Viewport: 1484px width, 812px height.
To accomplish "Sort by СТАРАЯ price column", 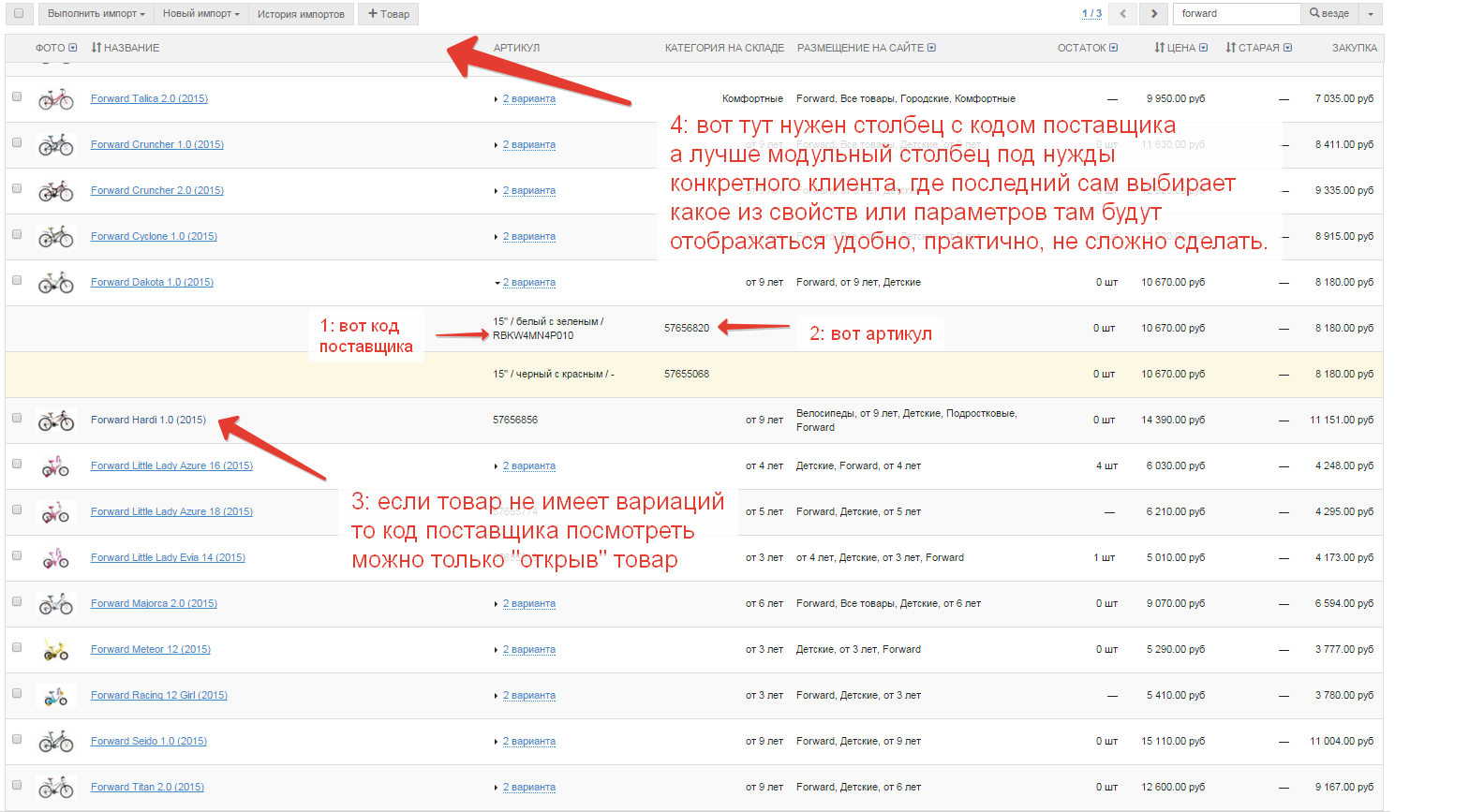I will [1253, 48].
